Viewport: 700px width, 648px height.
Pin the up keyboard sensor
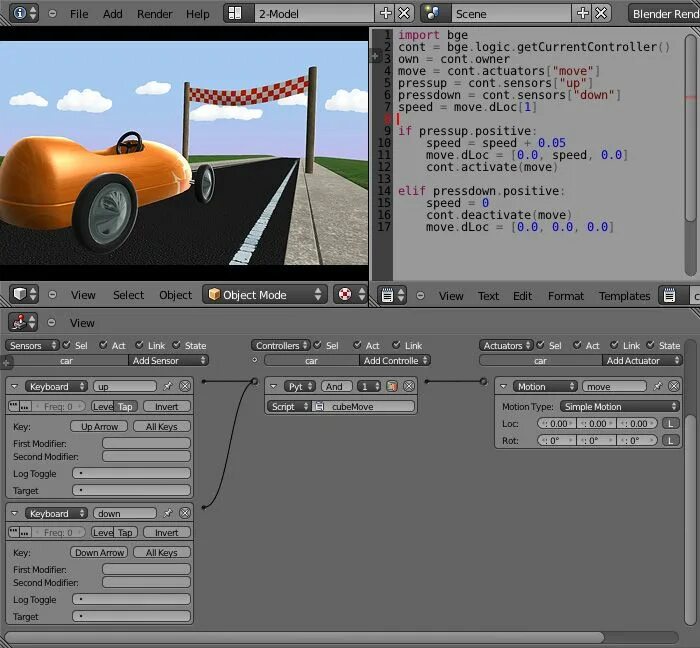[x=167, y=386]
